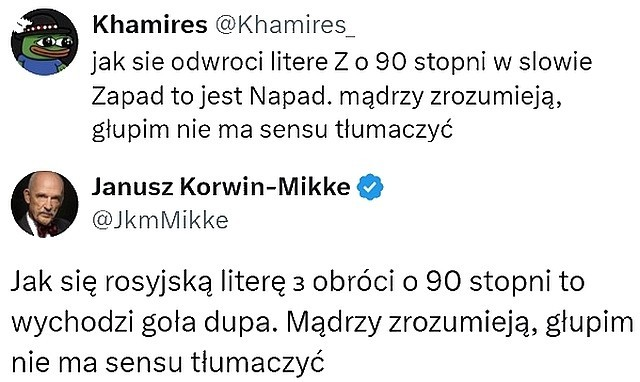Select 'głupim nie ma sensu tłumaczyć' in Khamires tweet
The height and width of the screenshot is (382, 640).
[272, 130]
